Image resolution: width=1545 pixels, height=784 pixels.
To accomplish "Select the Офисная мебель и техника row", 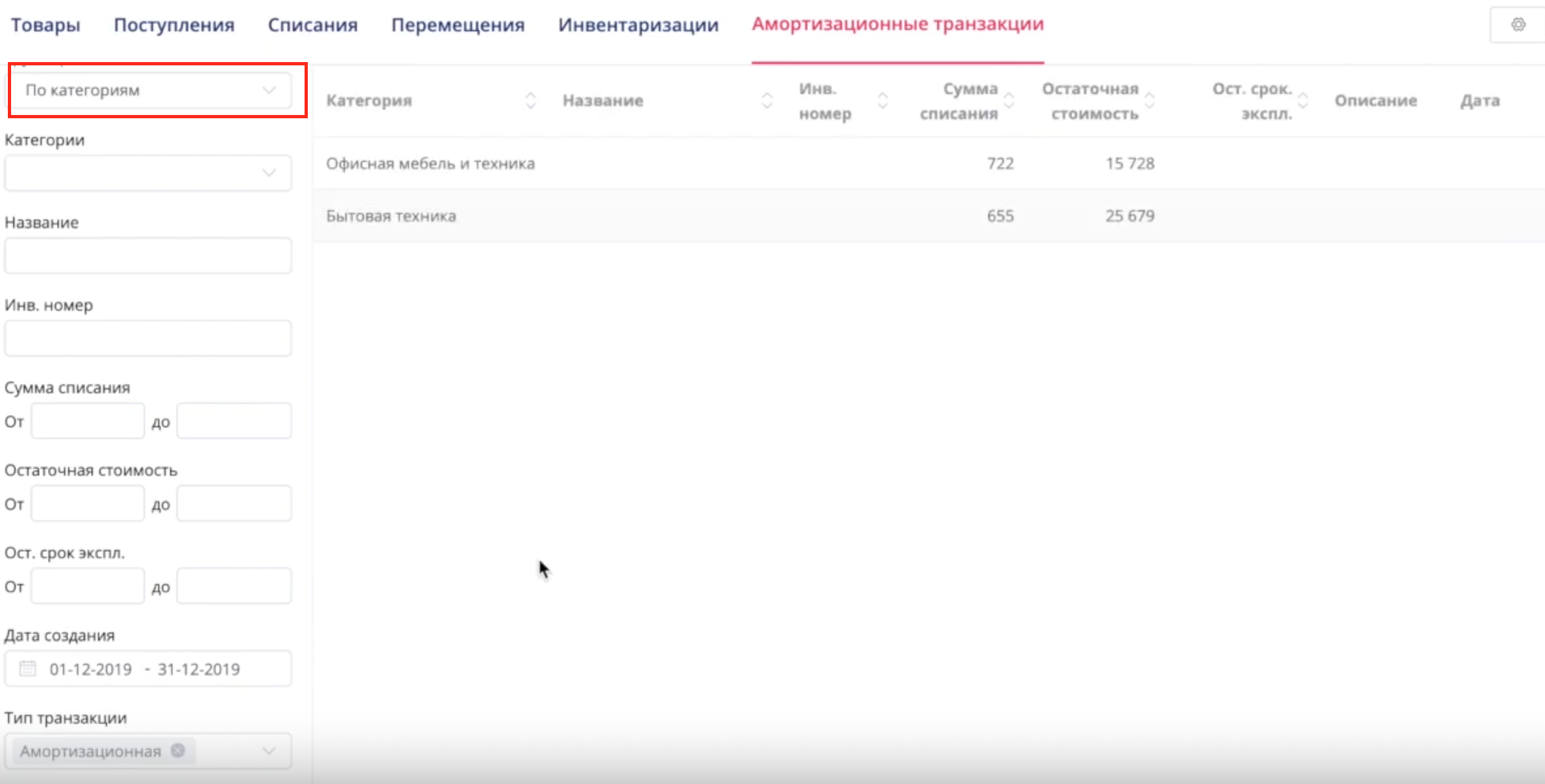I will [x=431, y=163].
